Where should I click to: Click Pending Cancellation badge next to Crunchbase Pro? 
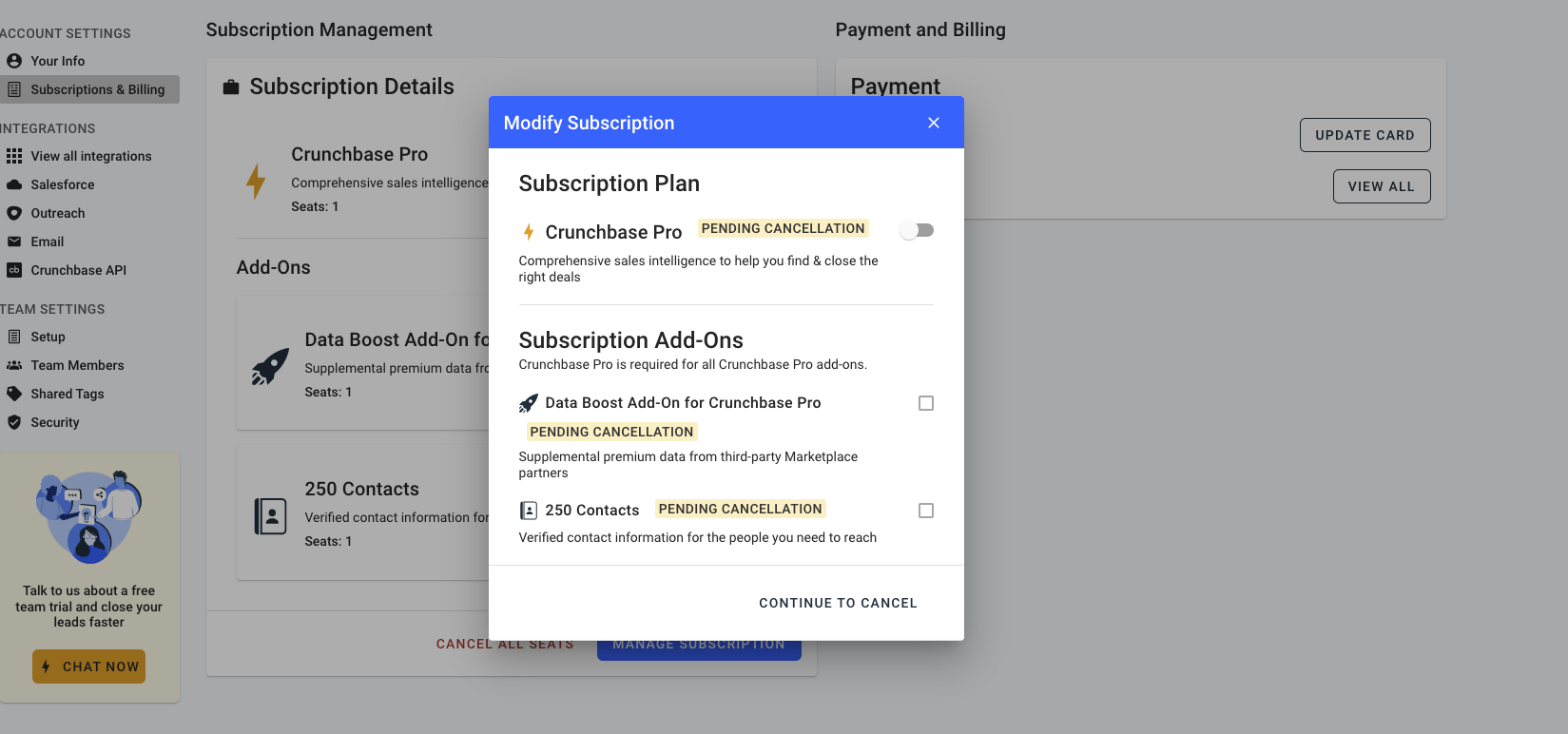coord(784,228)
